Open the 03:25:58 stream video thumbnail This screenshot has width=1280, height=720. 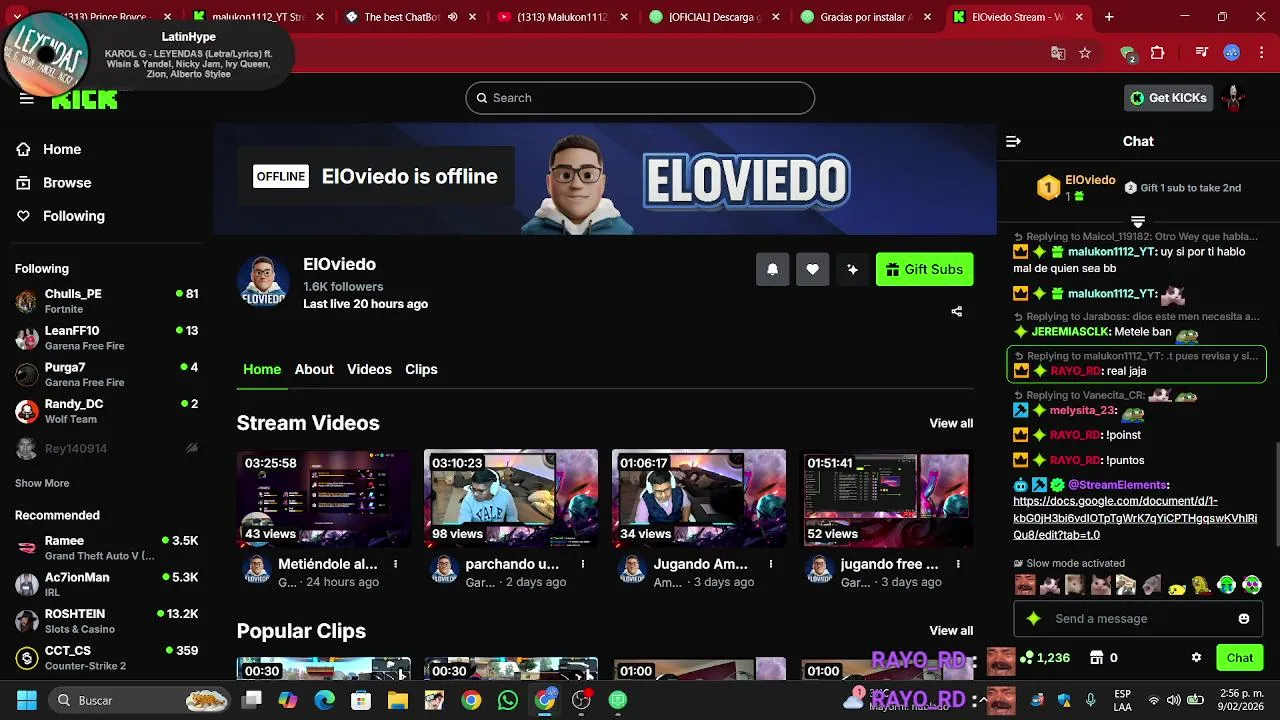point(324,498)
